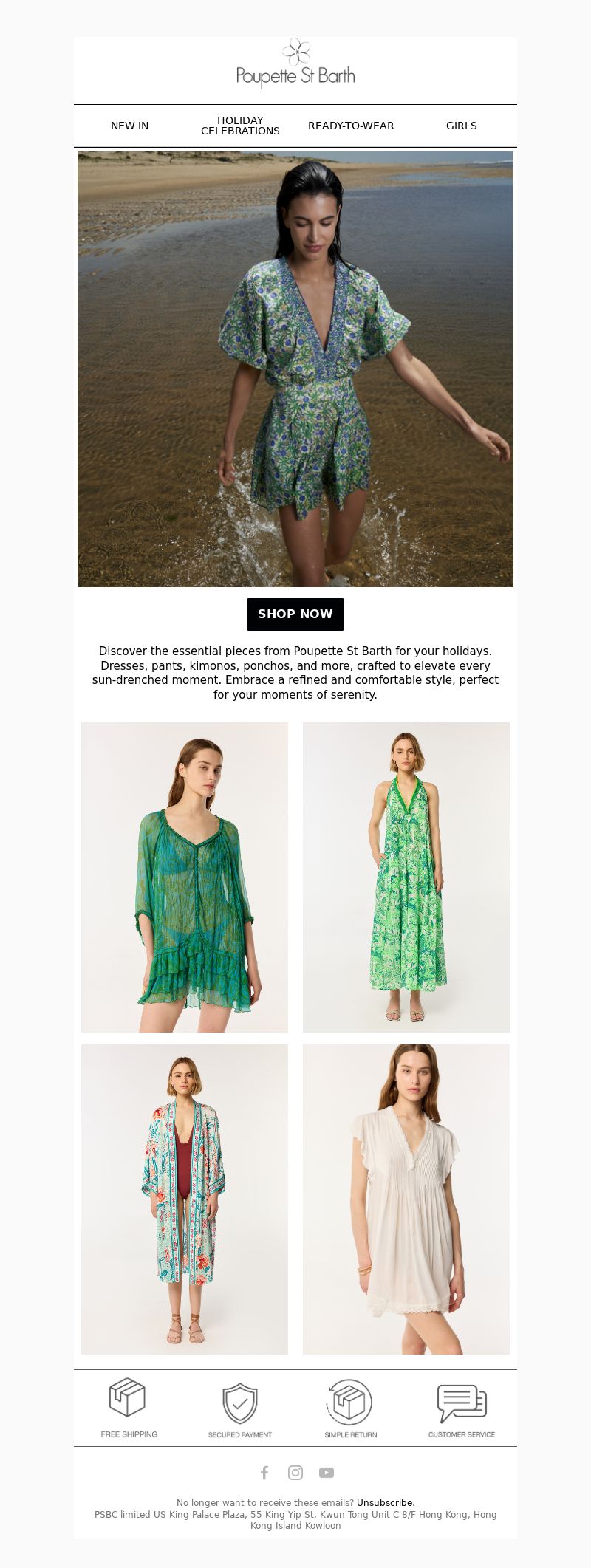
Task: Click the Secured Payment shield icon
Action: click(x=240, y=1403)
